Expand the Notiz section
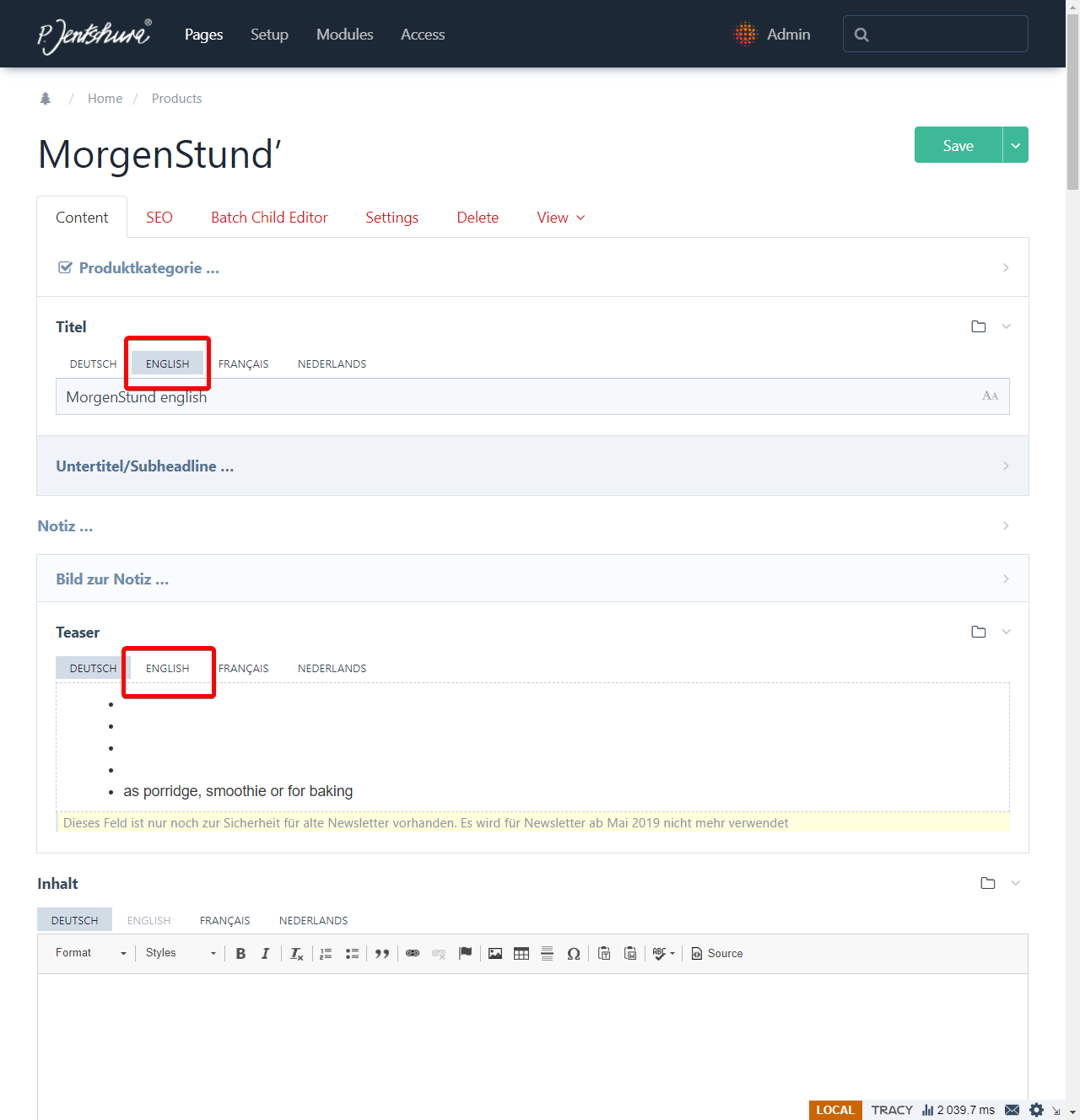Image resolution: width=1080 pixels, height=1120 pixels. point(532,525)
